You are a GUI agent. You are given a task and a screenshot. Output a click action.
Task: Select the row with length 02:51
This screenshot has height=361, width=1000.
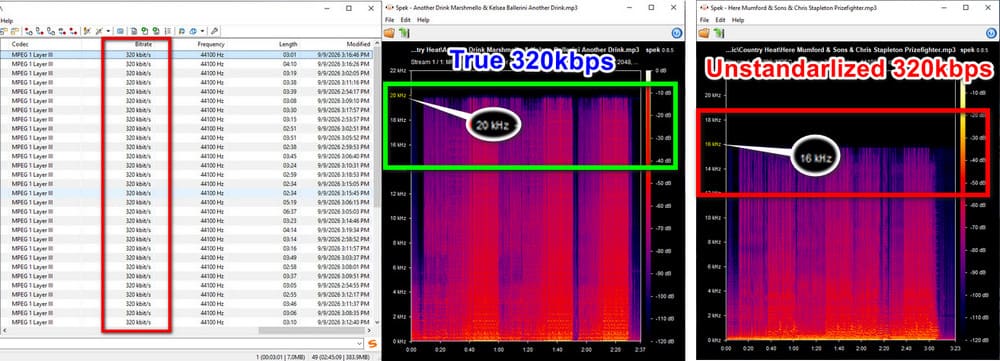(186, 128)
